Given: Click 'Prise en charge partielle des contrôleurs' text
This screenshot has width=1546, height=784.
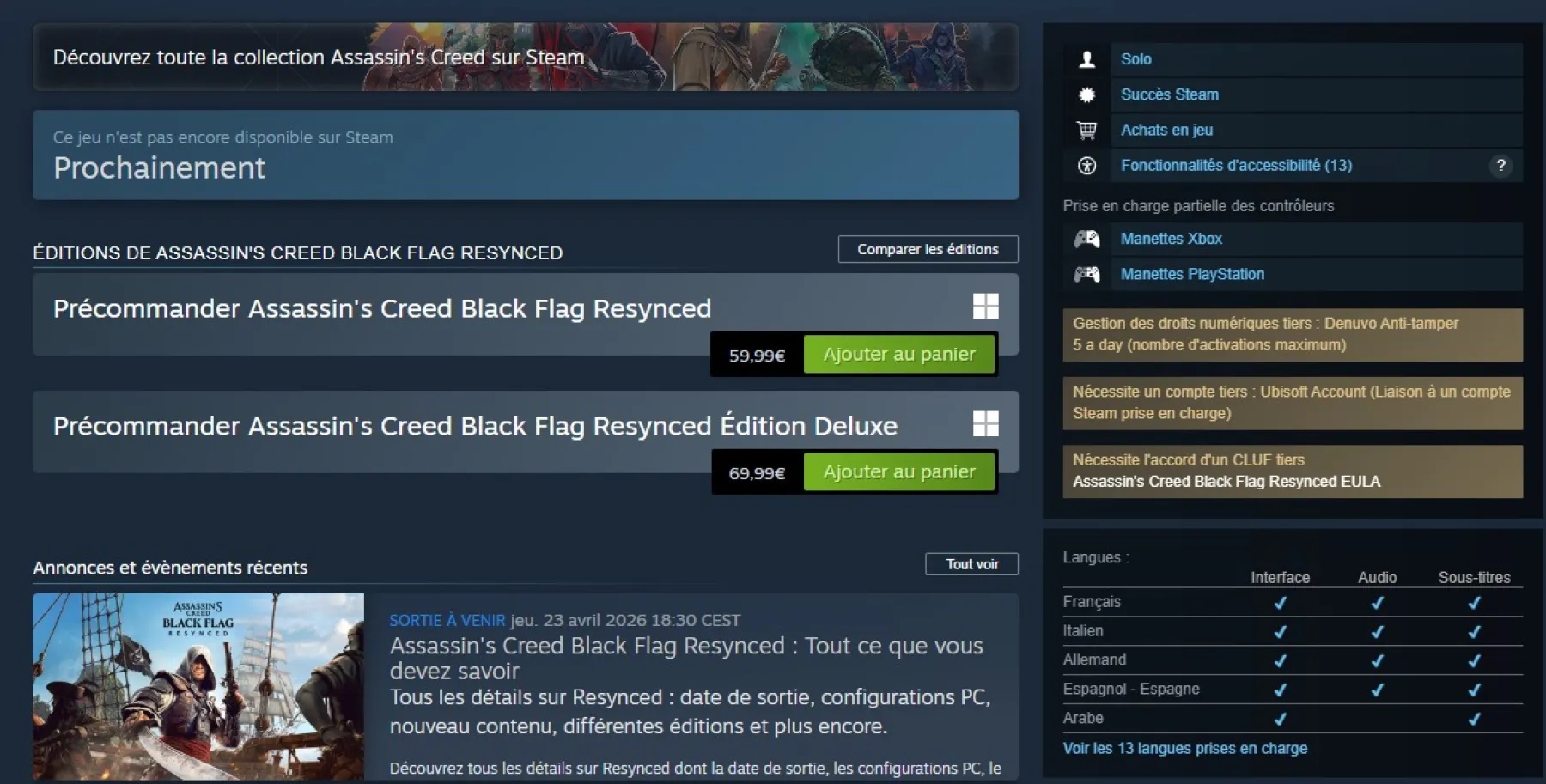Looking at the screenshot, I should tap(1198, 206).
